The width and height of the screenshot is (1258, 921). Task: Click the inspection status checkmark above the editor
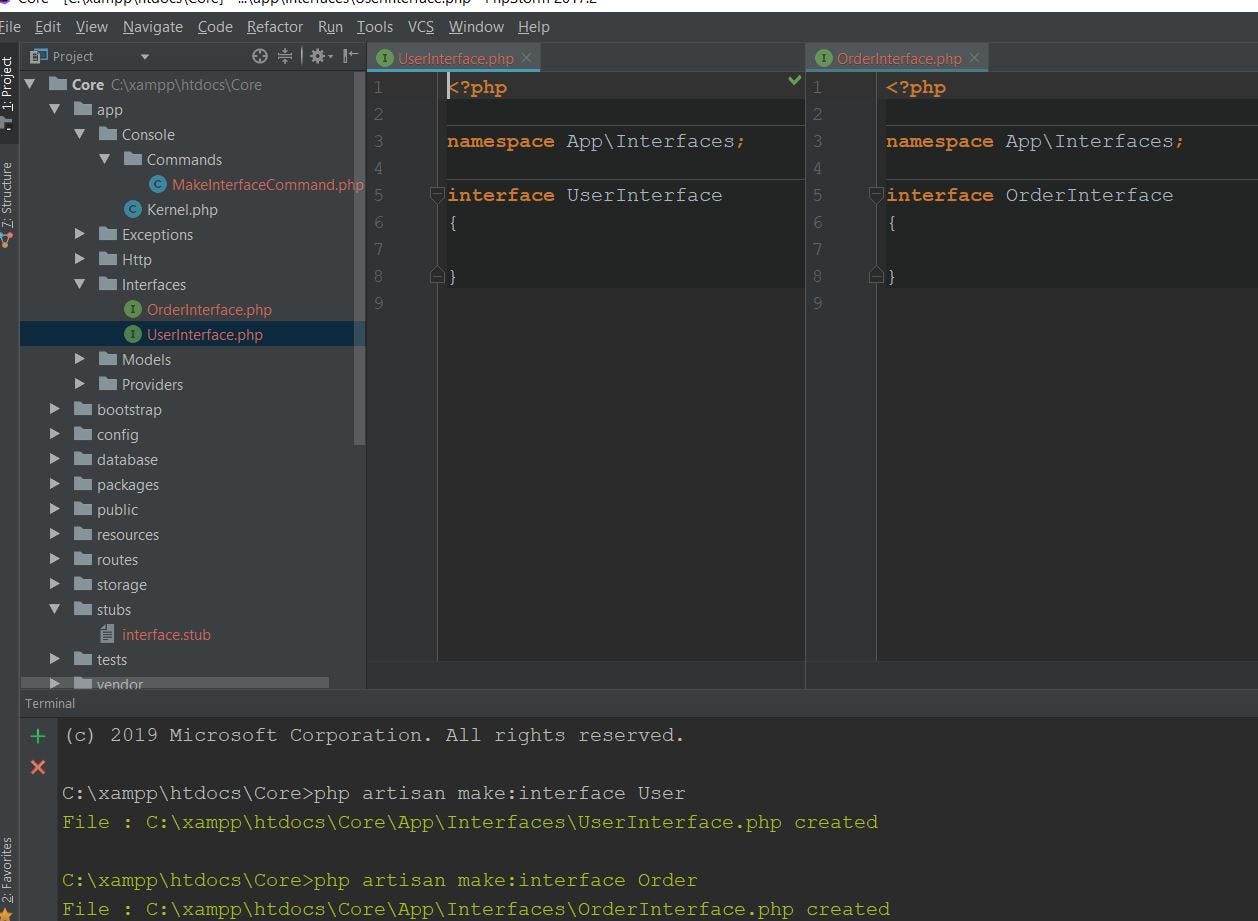pos(794,80)
